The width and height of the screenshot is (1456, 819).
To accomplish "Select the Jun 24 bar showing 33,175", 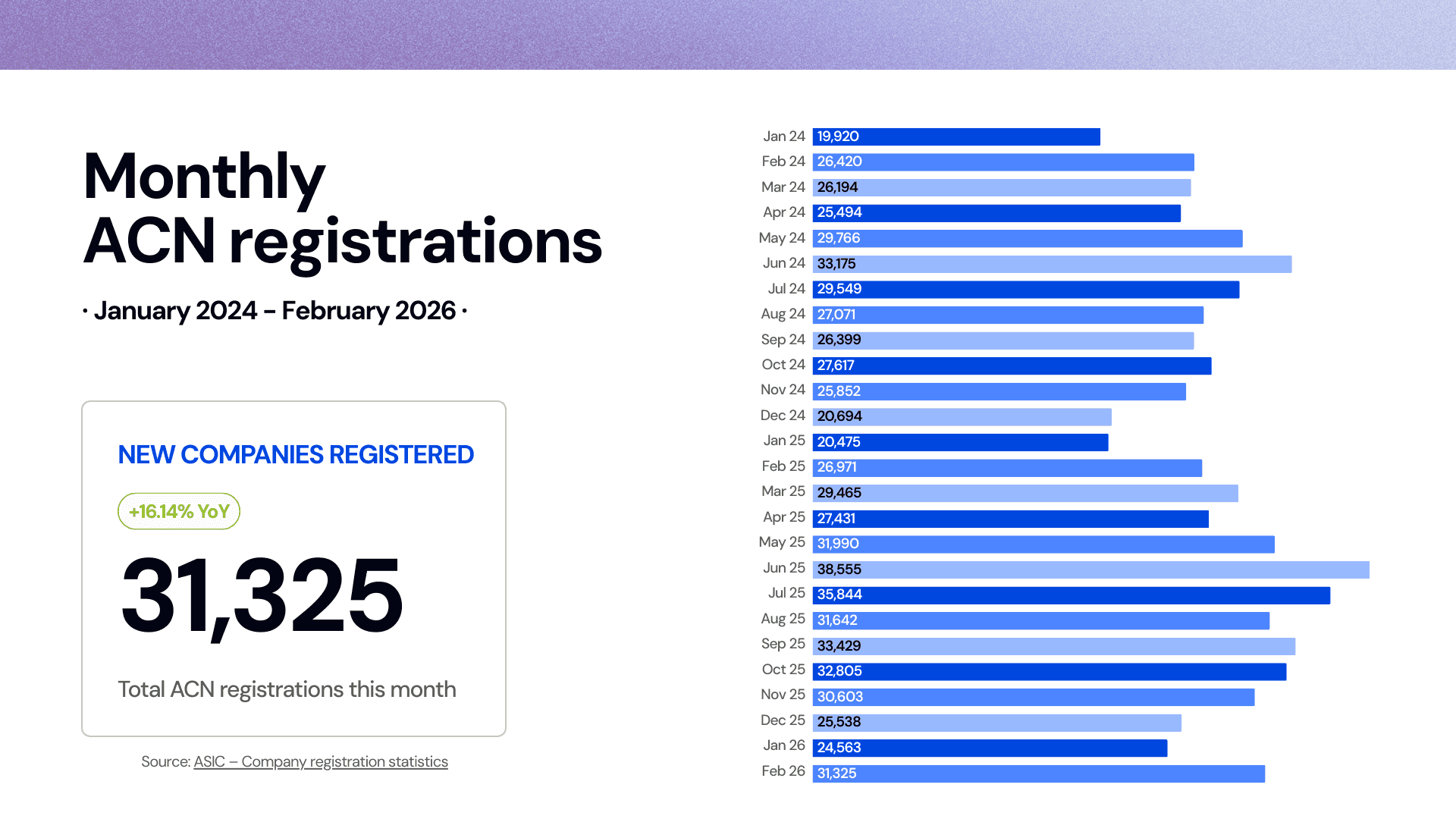I will pos(1052,264).
